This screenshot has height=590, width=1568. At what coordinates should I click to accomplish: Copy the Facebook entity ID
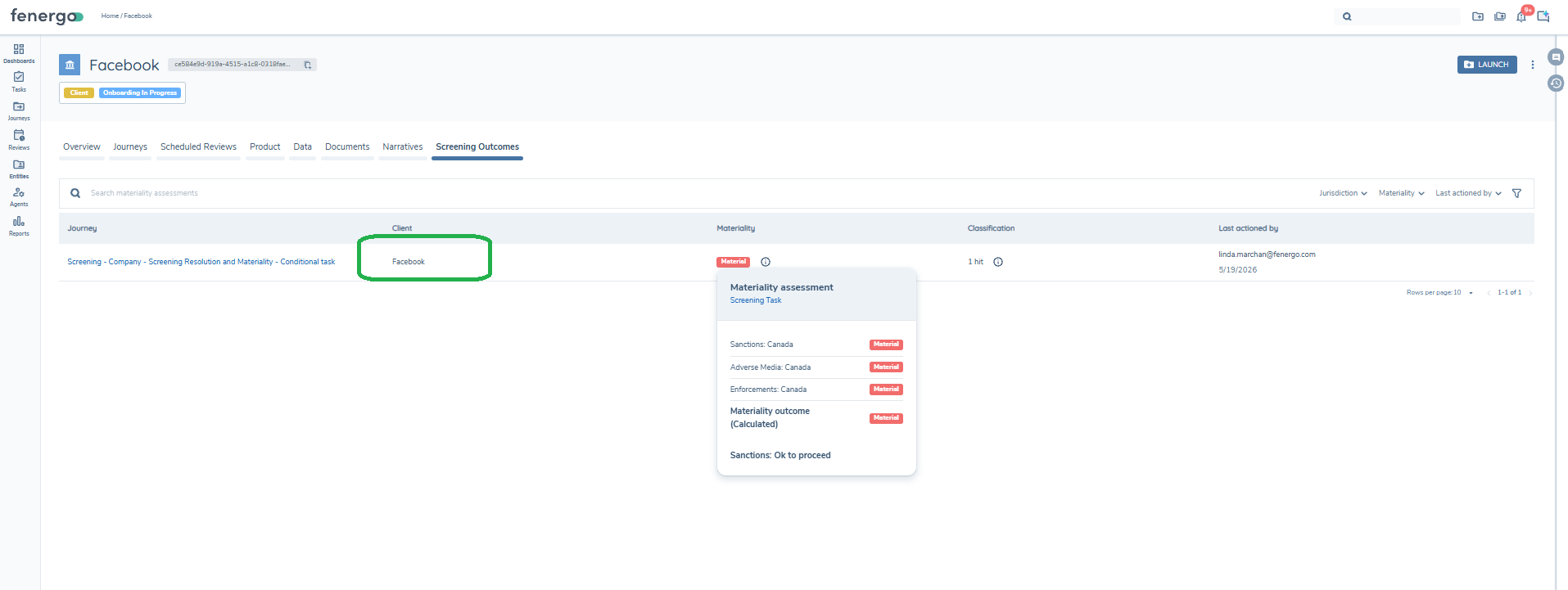click(308, 65)
